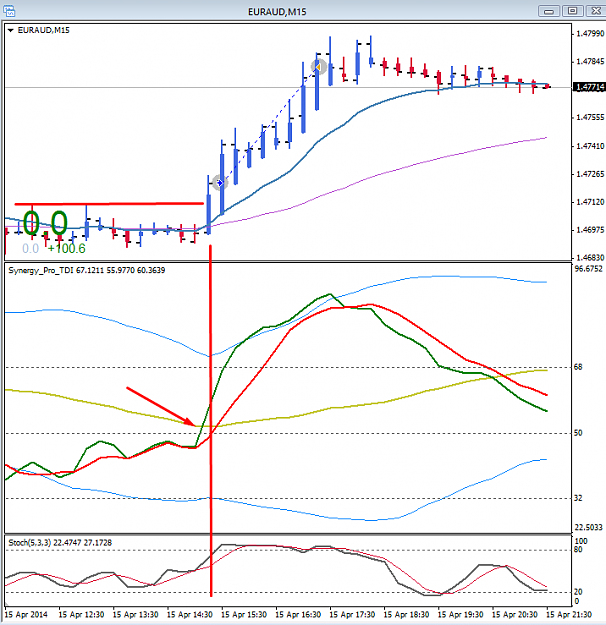The image size is (606, 625).
Task: Click the 1.46830 price scale value
Action: pyautogui.click(x=590, y=257)
